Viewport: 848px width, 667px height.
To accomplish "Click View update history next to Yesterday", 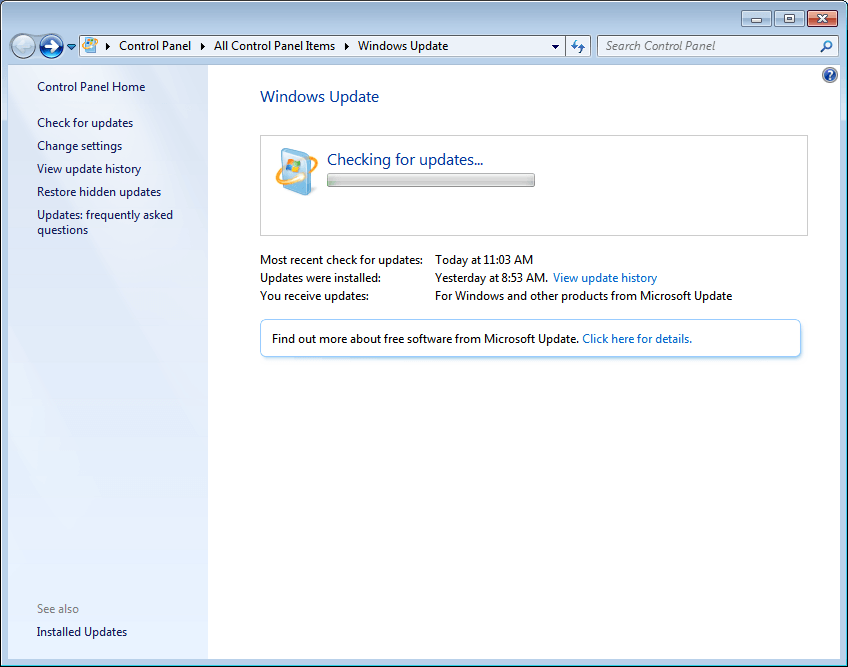I will pos(605,278).
